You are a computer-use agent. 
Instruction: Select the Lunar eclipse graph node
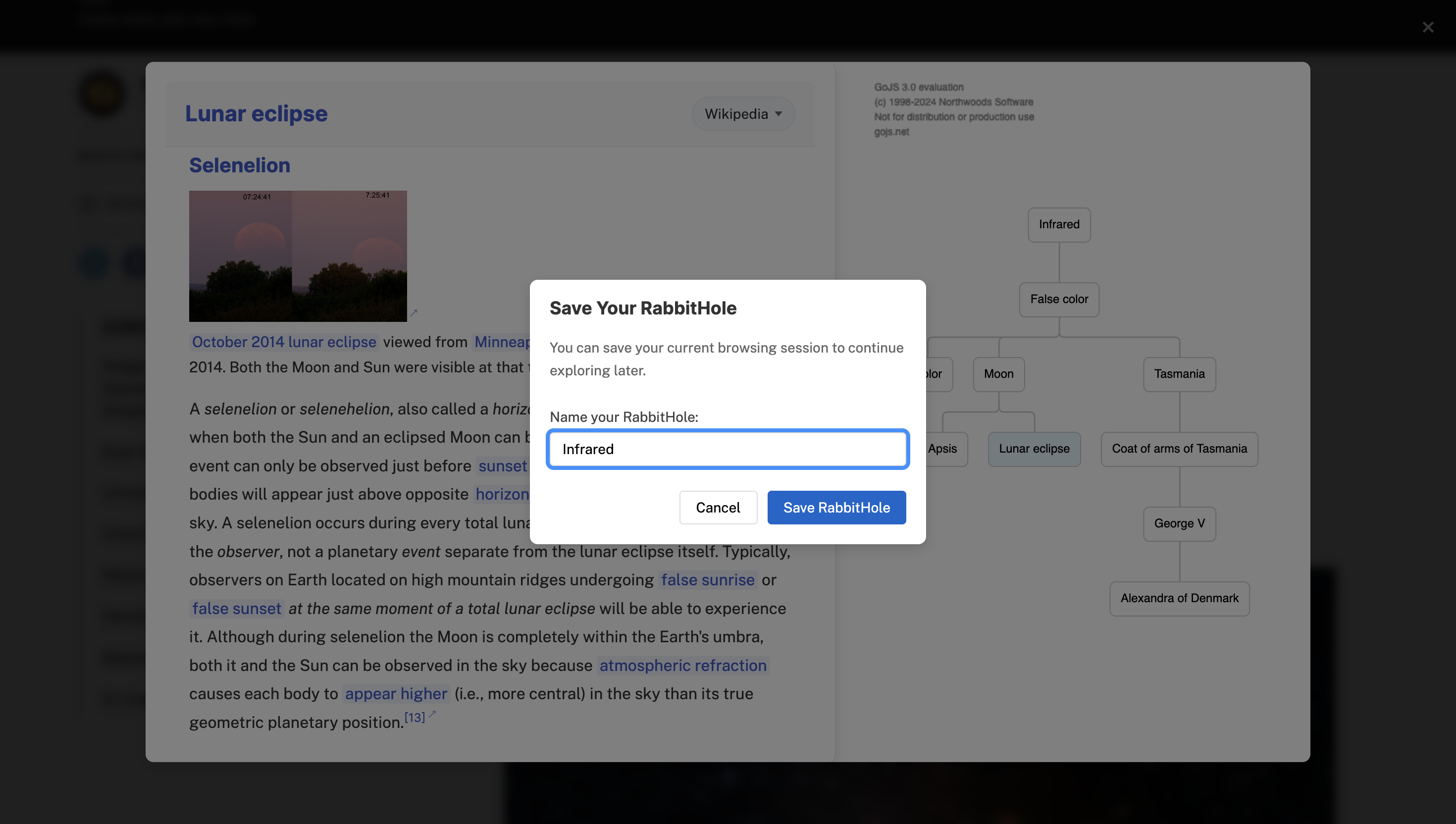tap(1033, 449)
